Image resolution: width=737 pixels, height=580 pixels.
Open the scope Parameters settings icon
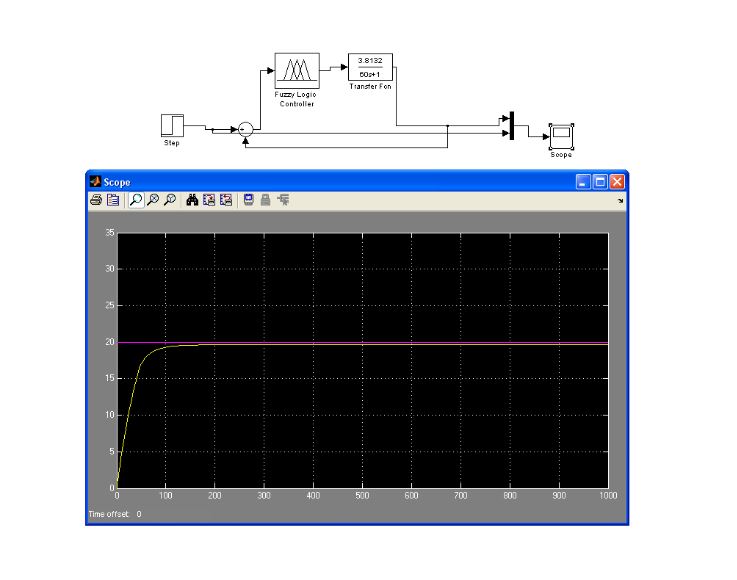point(113,200)
